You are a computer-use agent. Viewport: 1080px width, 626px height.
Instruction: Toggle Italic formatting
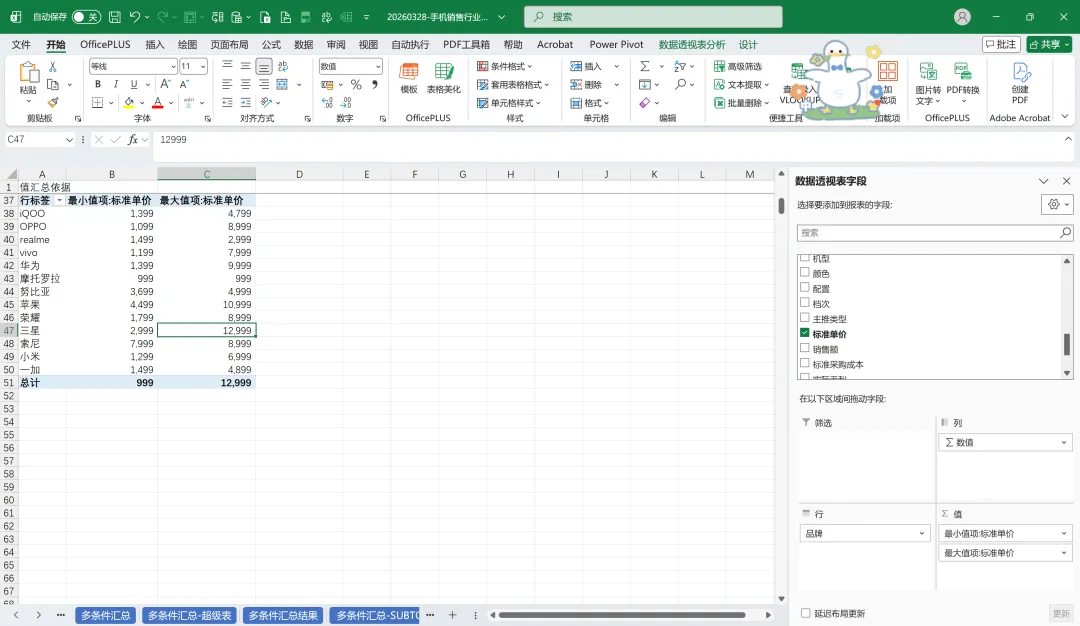[x=116, y=84]
